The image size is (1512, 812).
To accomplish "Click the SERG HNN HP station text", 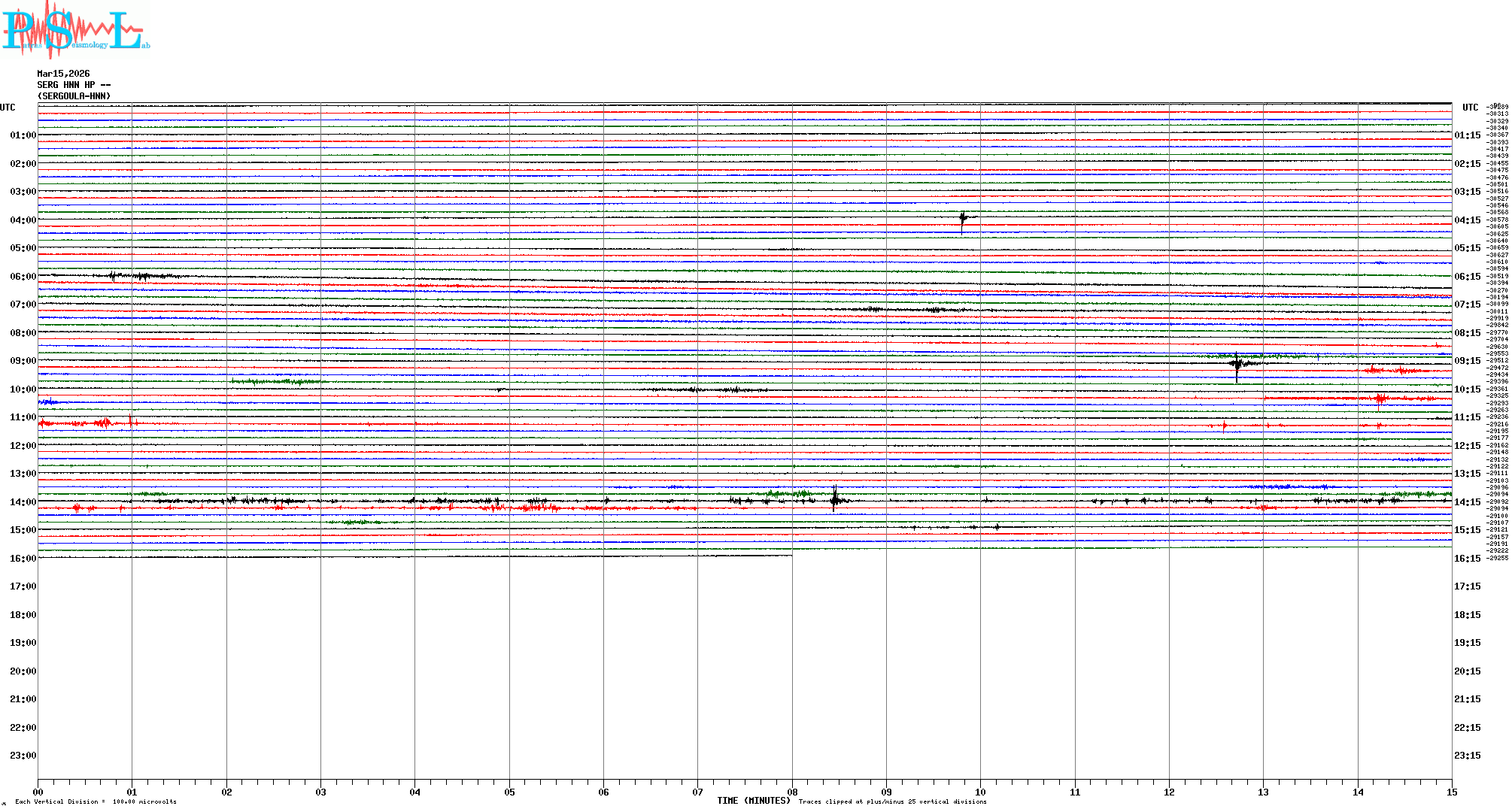I will [74, 85].
